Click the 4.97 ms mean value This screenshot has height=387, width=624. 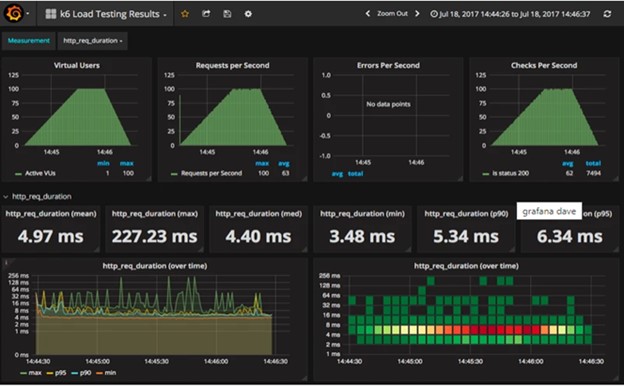(51, 236)
